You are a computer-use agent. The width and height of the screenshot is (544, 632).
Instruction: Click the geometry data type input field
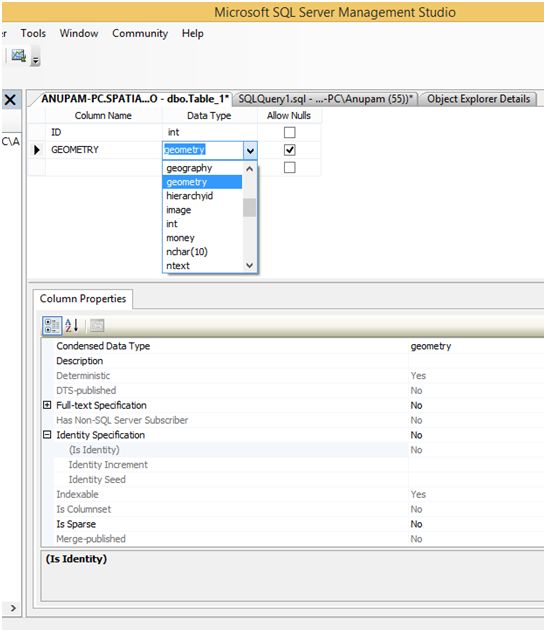click(203, 150)
